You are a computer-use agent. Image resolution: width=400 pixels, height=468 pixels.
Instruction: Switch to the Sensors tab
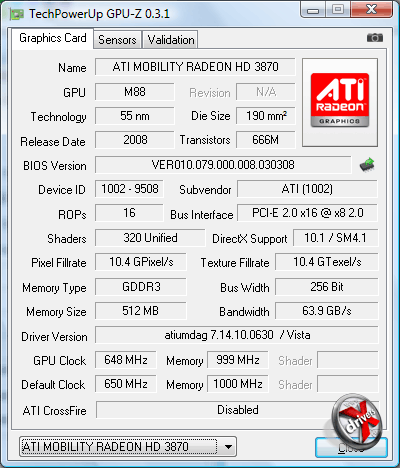pos(117,40)
